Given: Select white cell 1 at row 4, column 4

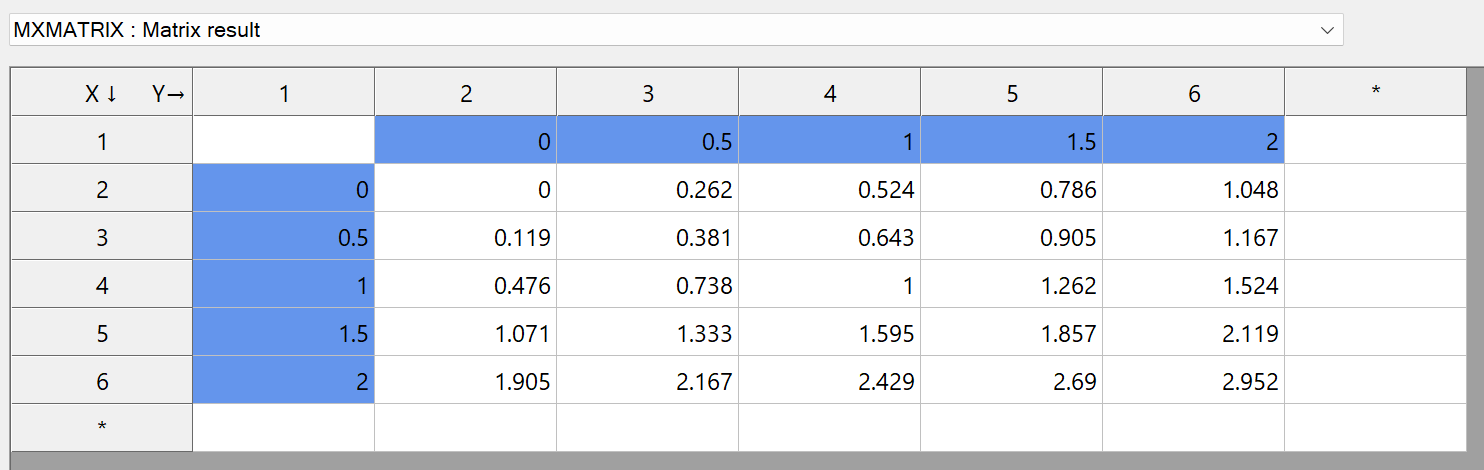Looking at the screenshot, I should coord(830,285).
